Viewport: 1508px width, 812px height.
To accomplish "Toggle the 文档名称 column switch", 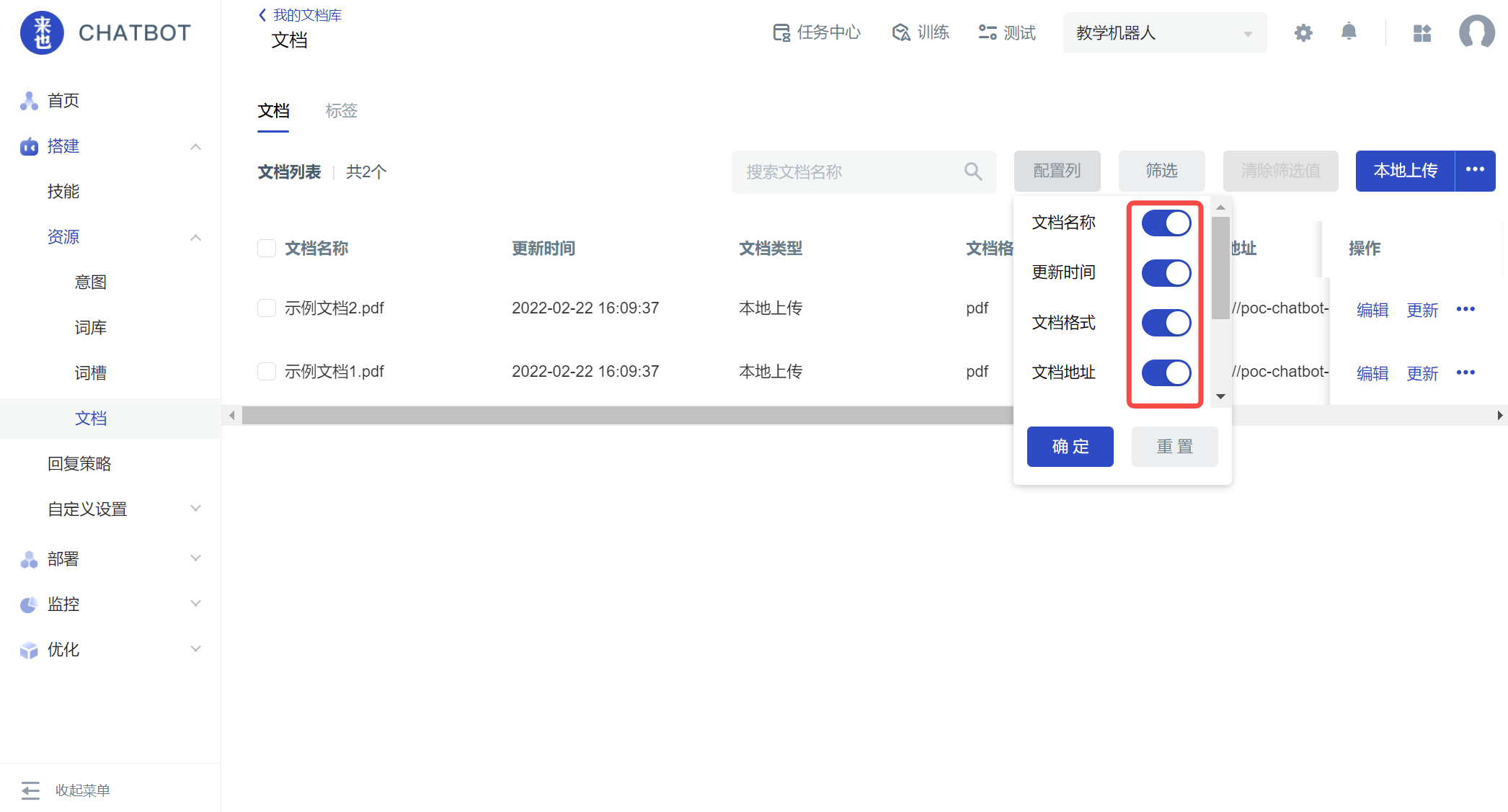I will (x=1166, y=223).
